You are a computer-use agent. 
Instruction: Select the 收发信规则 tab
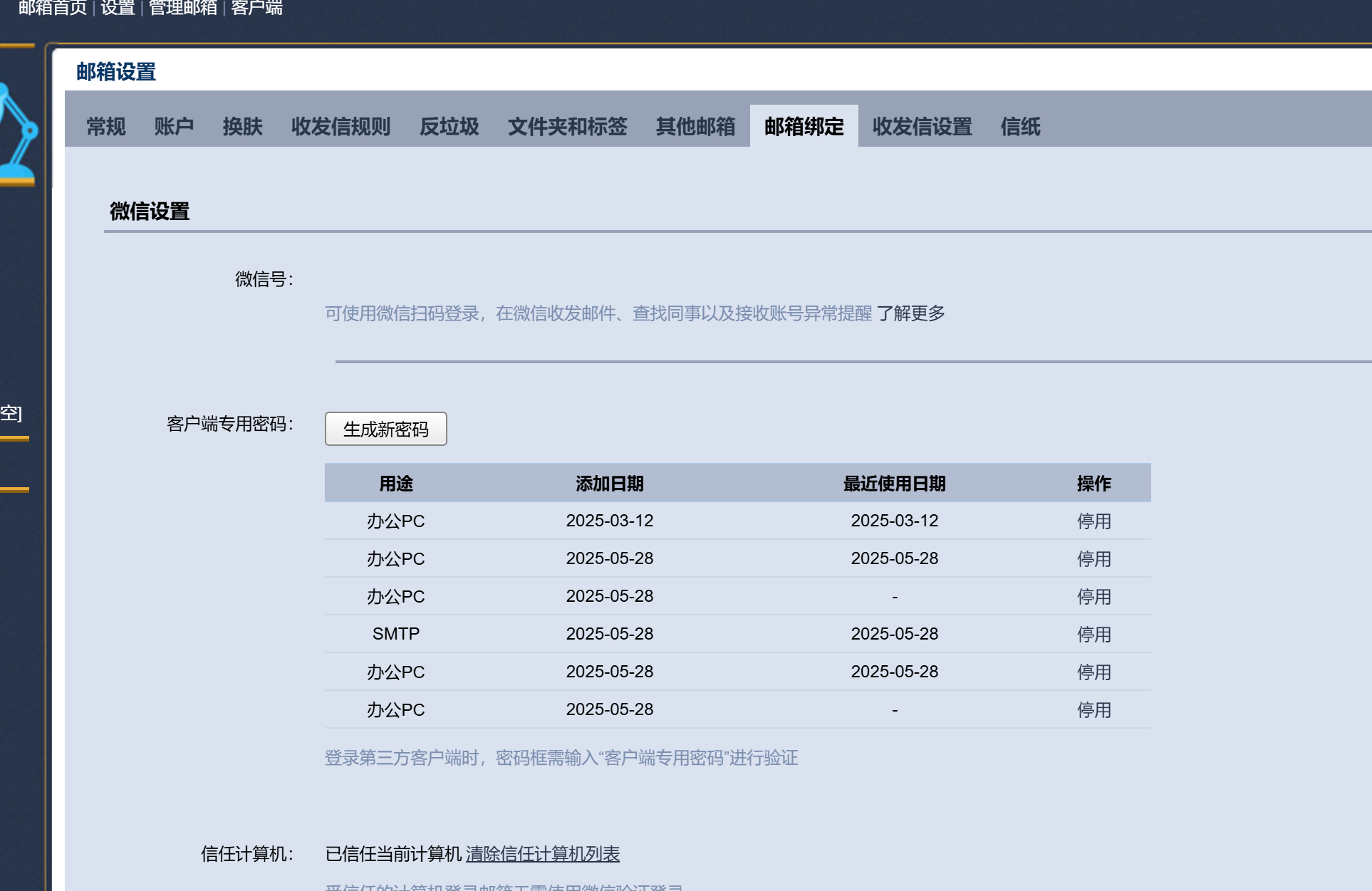point(341,127)
